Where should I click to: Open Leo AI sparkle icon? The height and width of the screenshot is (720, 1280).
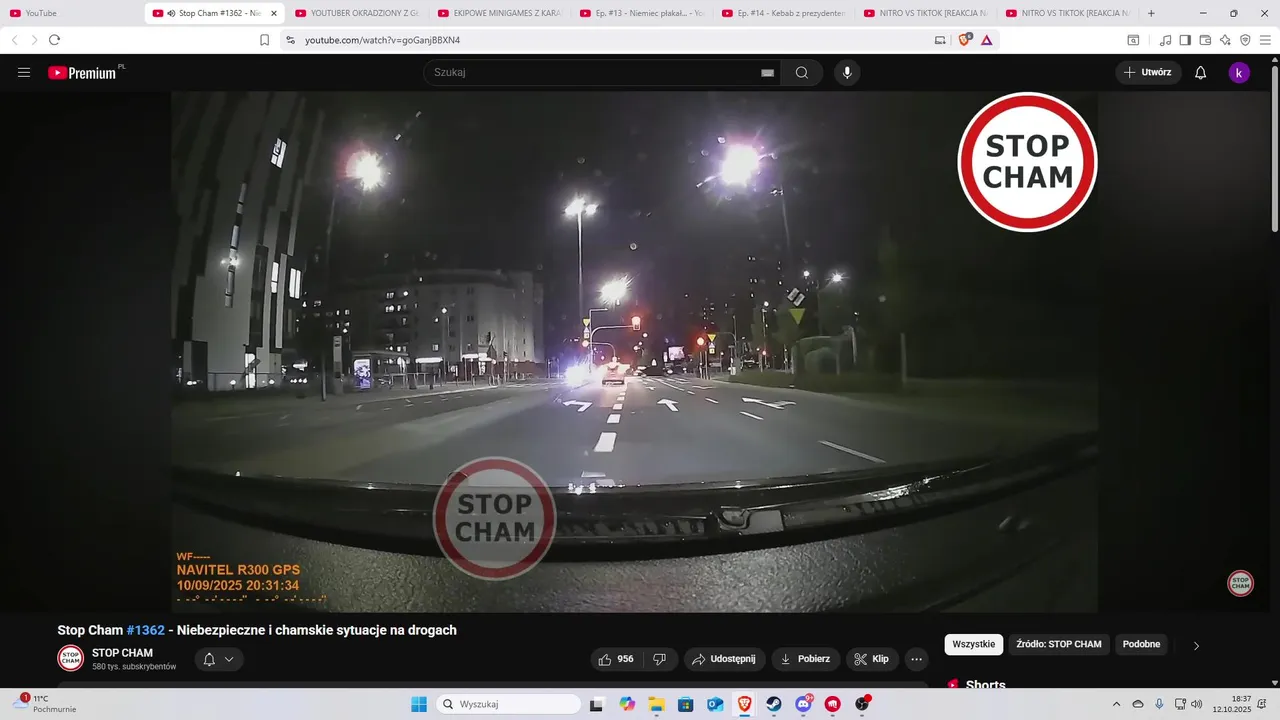pyautogui.click(x=1225, y=40)
